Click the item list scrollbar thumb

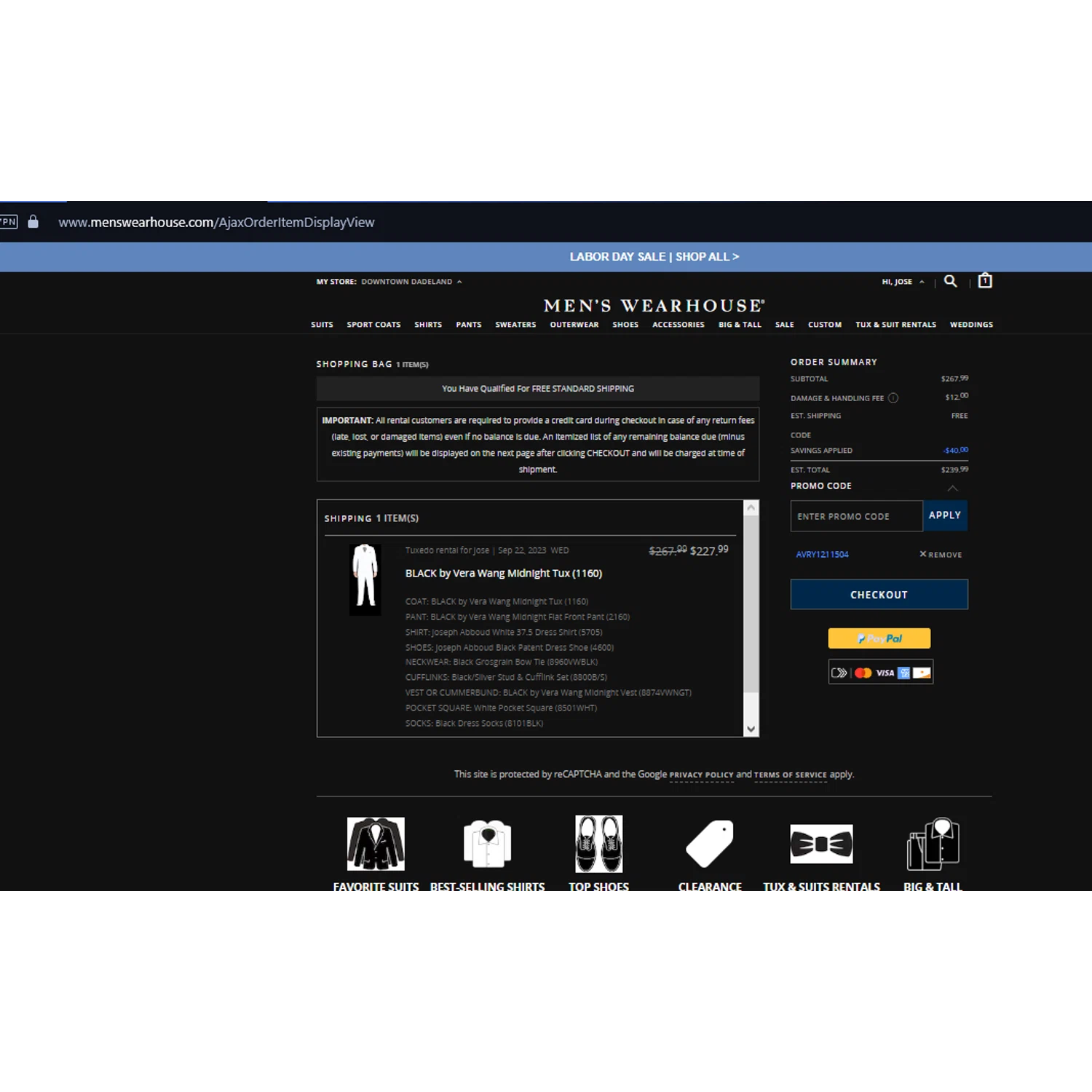(751, 604)
